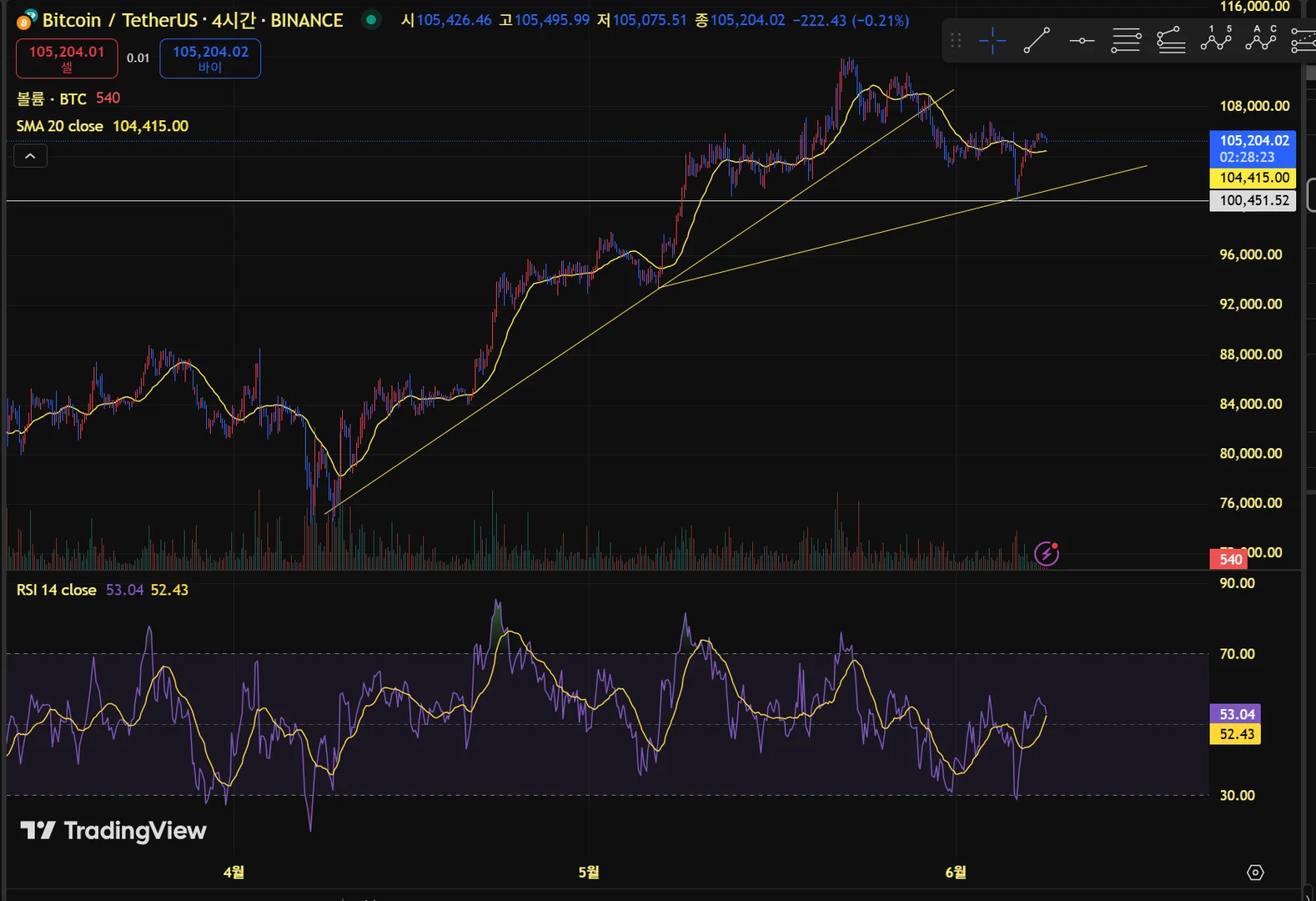Select the trend line drawing tool

[1037, 40]
